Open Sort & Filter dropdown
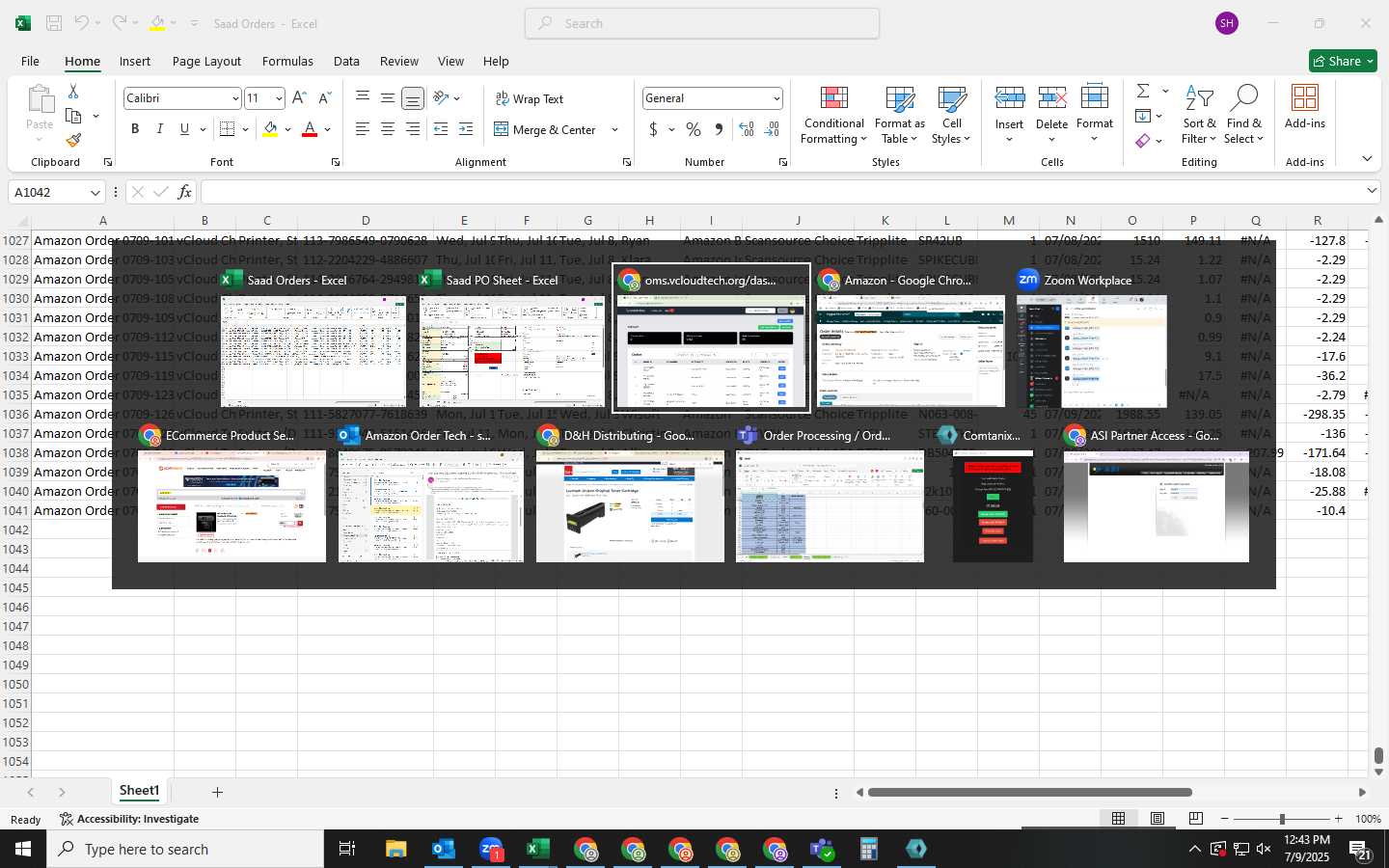This screenshot has height=868, width=1389. 1199,115
